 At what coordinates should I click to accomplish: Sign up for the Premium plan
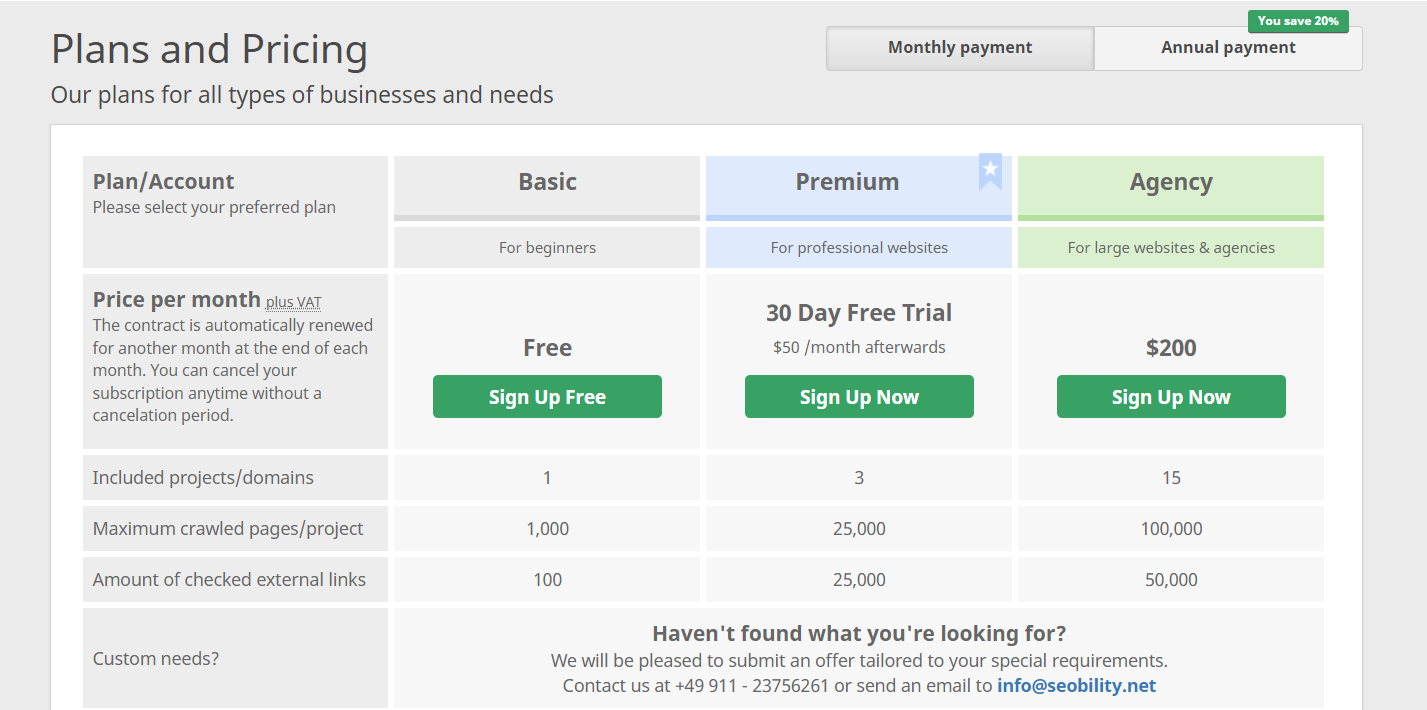coord(859,396)
